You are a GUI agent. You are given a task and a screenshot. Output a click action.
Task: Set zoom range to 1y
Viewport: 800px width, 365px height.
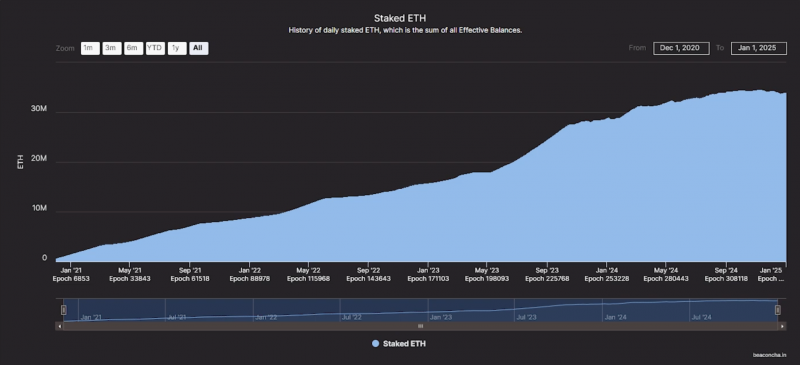click(x=177, y=48)
